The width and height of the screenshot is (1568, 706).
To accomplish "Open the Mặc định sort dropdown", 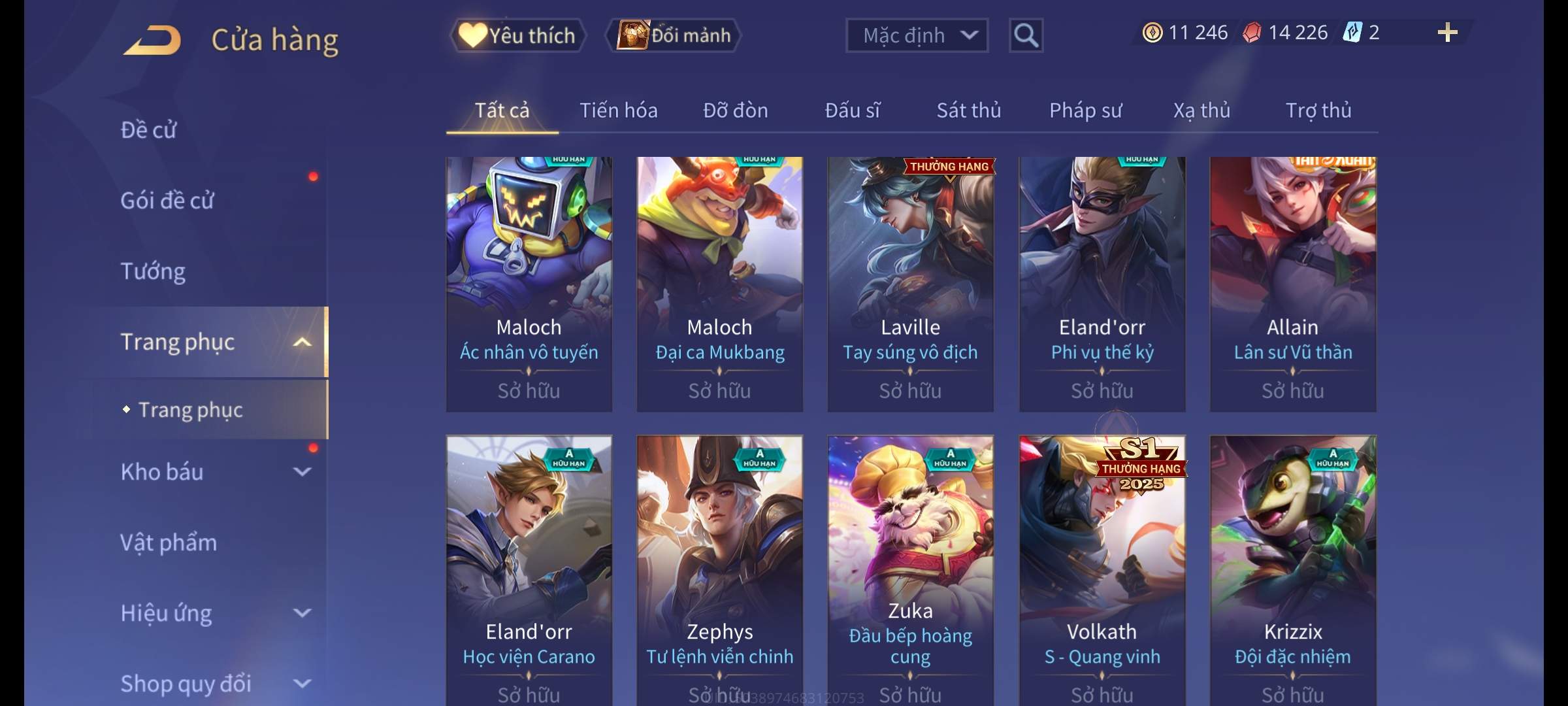I will pyautogui.click(x=917, y=35).
